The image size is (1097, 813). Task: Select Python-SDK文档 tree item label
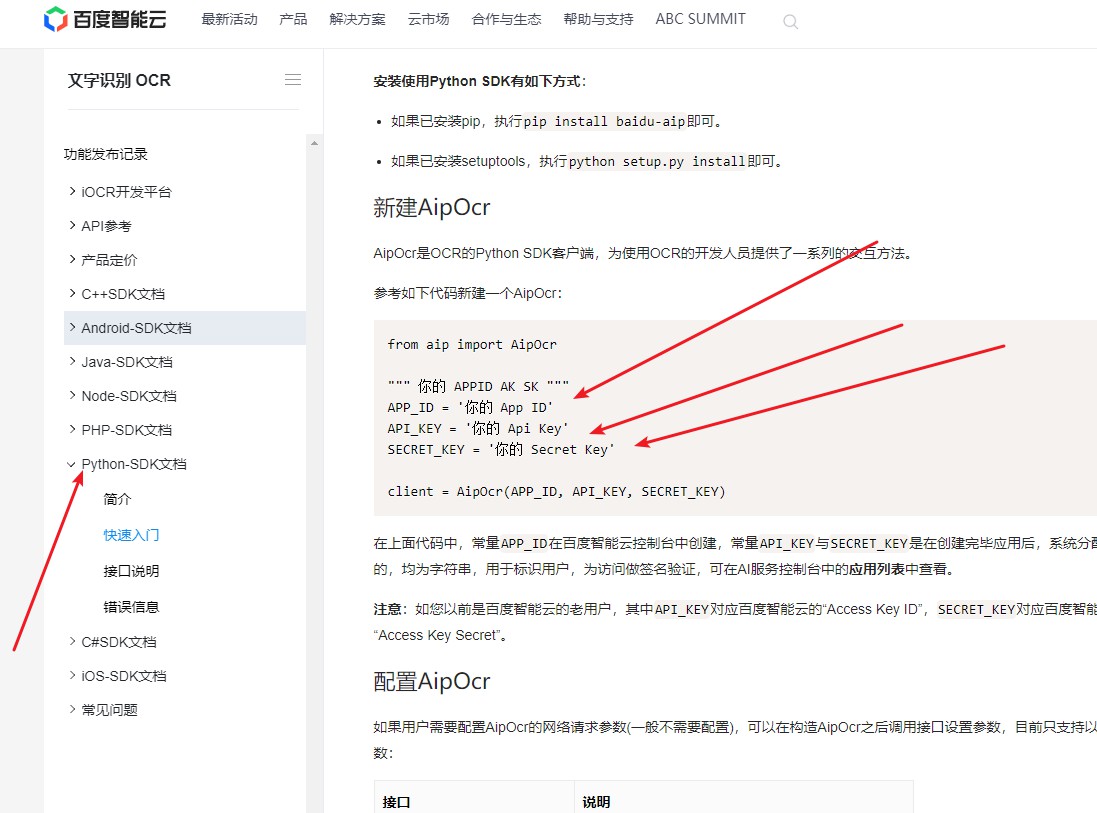134,464
